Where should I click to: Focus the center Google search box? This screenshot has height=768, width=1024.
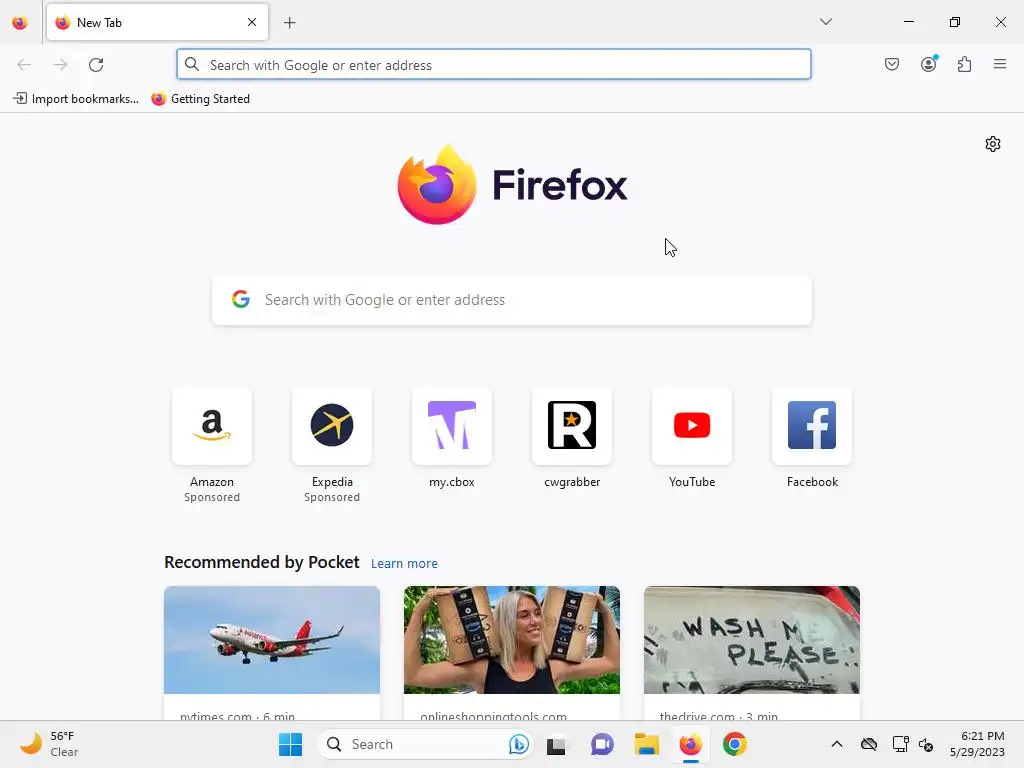(512, 300)
